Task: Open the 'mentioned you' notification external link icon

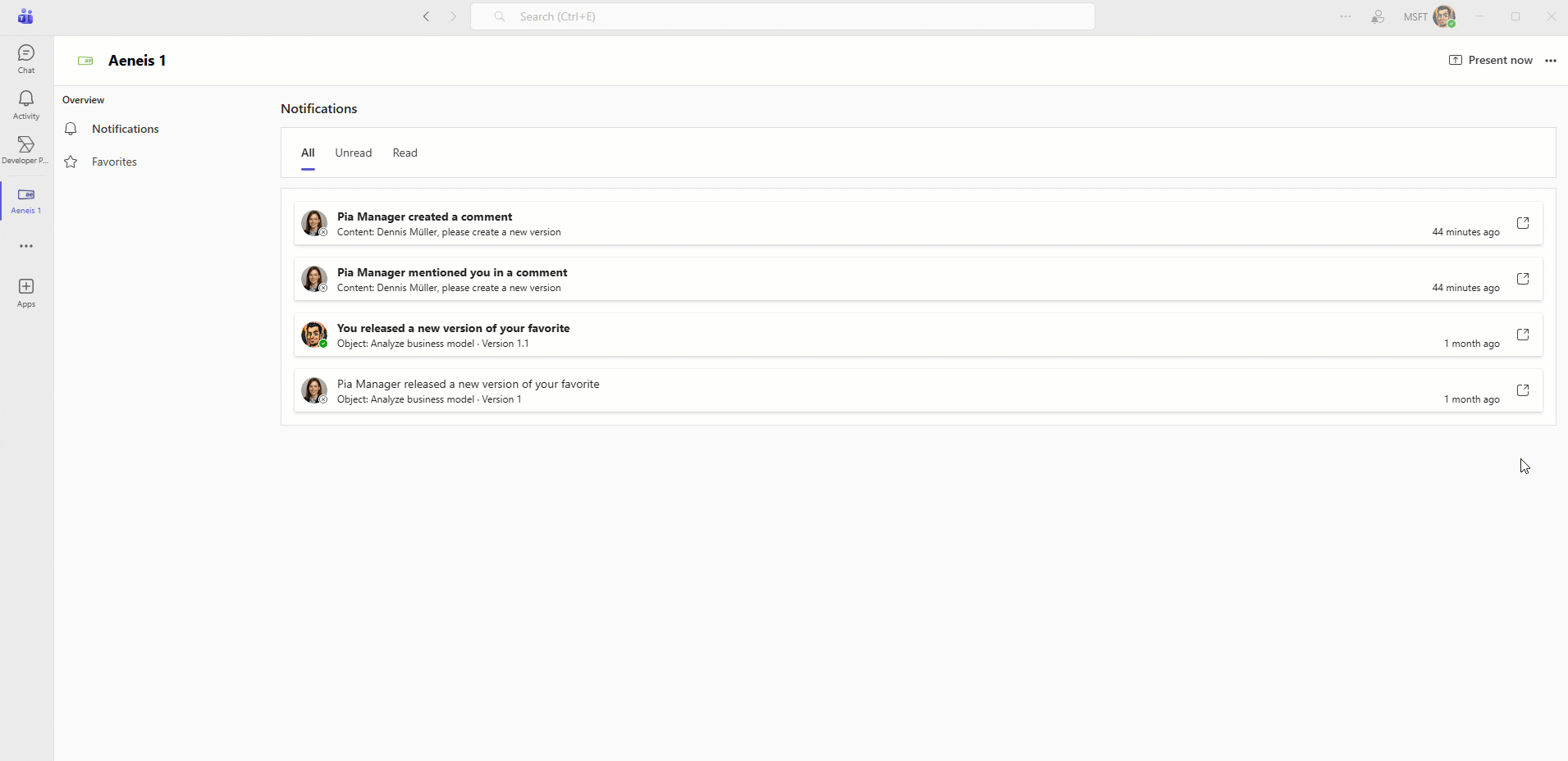Action: [1523, 279]
